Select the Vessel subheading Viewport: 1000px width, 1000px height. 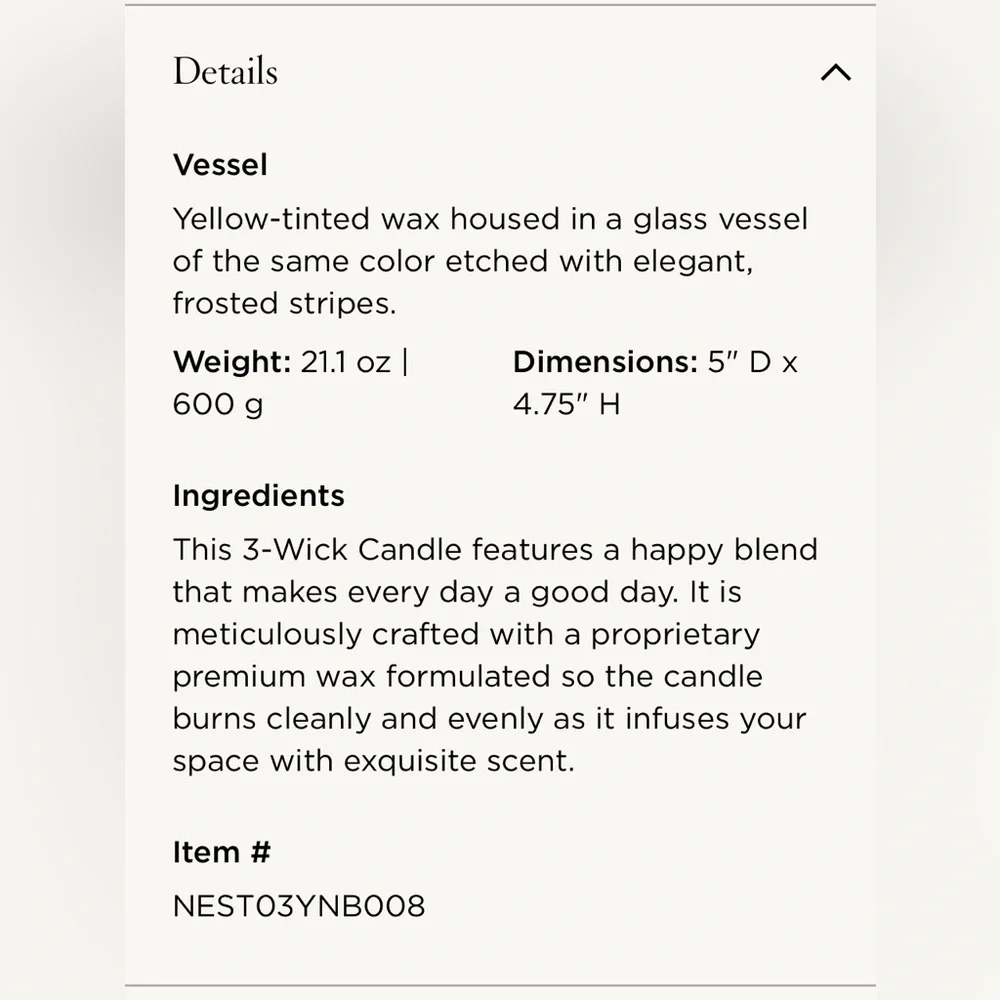(x=220, y=165)
